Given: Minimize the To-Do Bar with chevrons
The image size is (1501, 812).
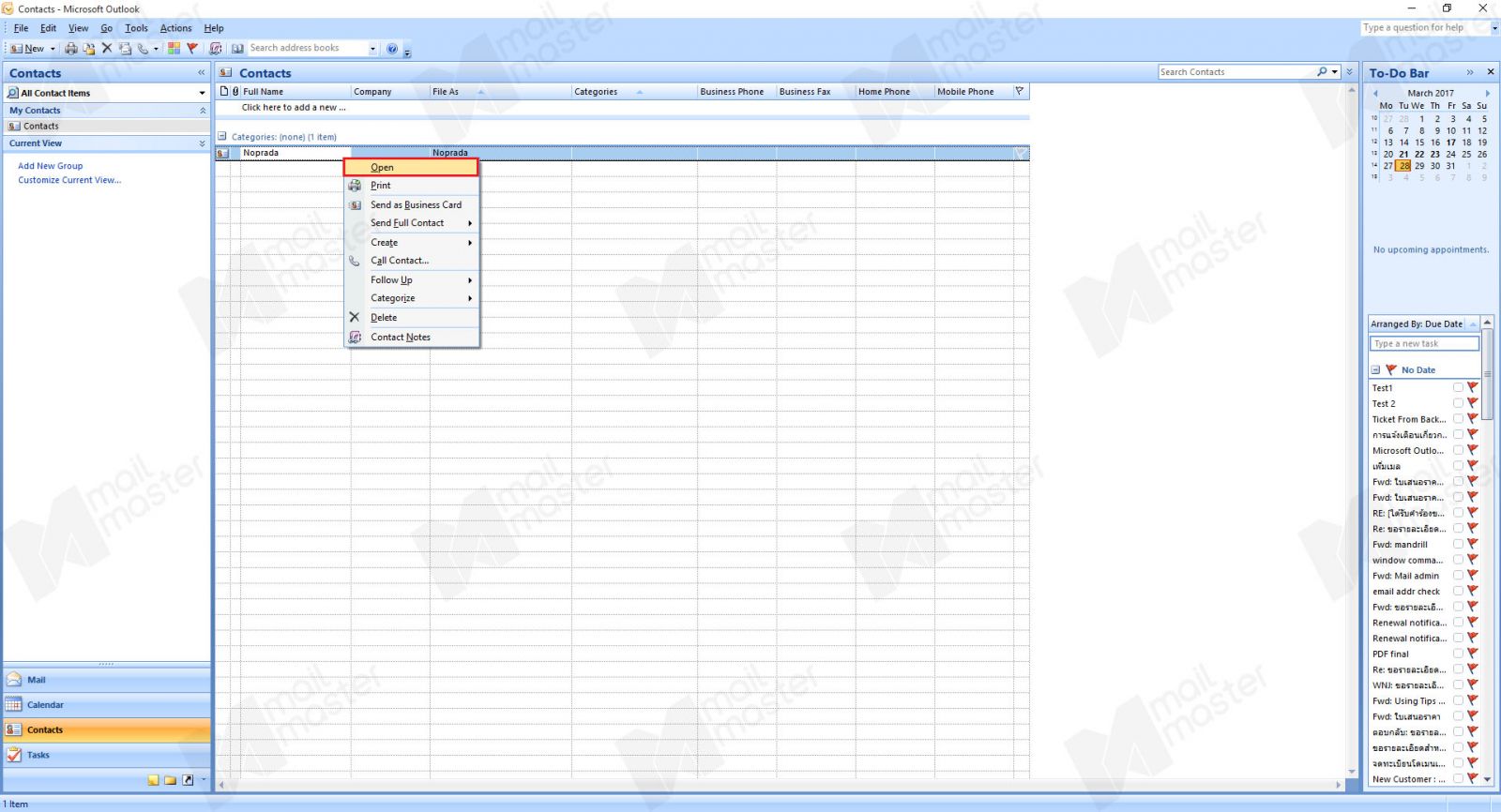Looking at the screenshot, I should click(x=1470, y=72).
